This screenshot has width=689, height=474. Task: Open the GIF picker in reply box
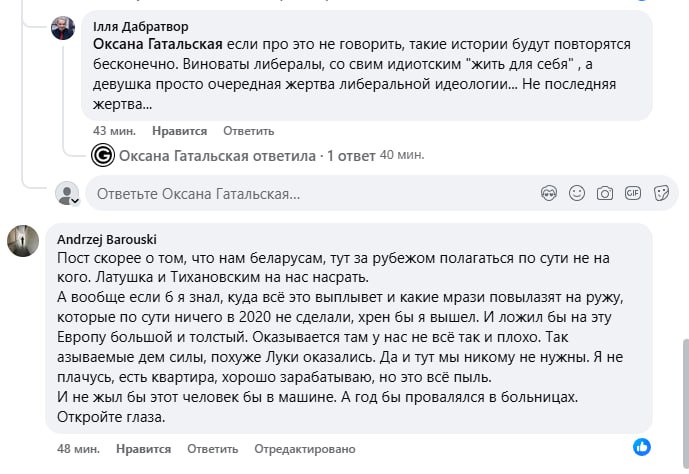[x=633, y=193]
